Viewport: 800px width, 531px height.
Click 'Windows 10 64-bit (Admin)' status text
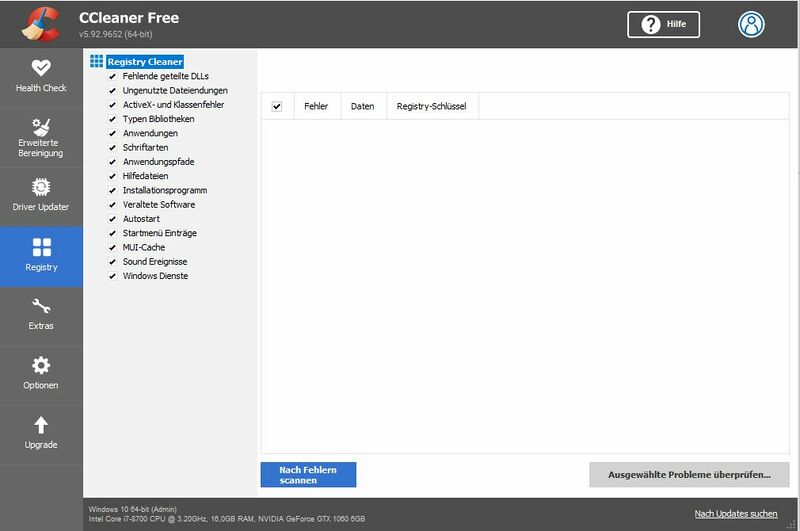point(133,509)
